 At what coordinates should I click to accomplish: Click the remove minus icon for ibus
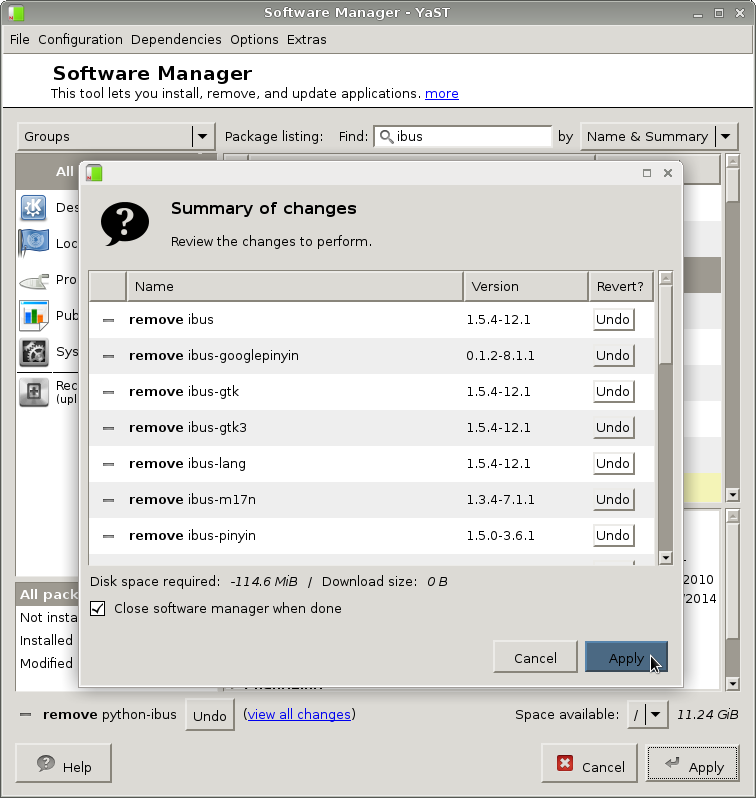point(108,320)
